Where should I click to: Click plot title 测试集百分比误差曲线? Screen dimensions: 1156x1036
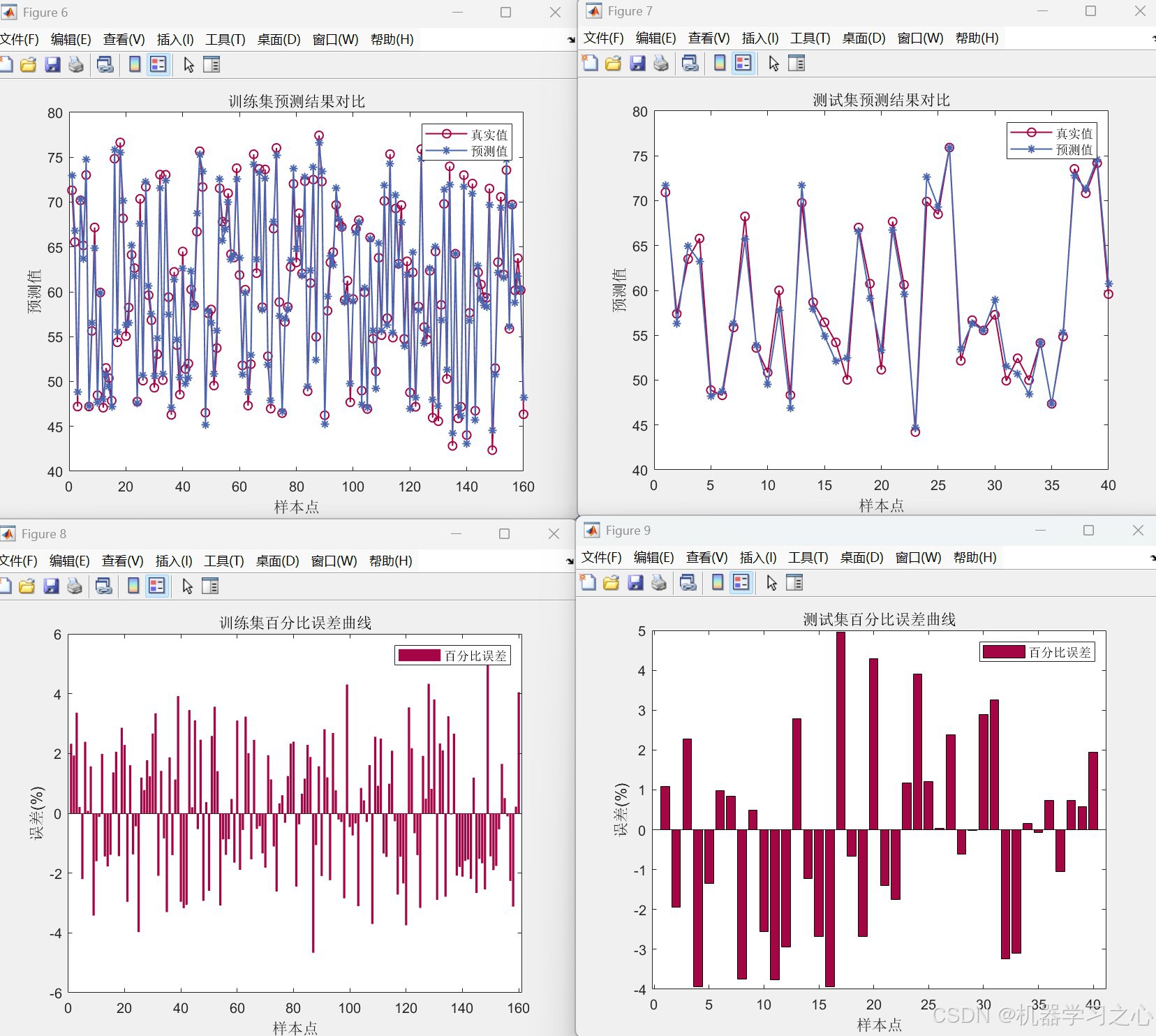click(880, 619)
